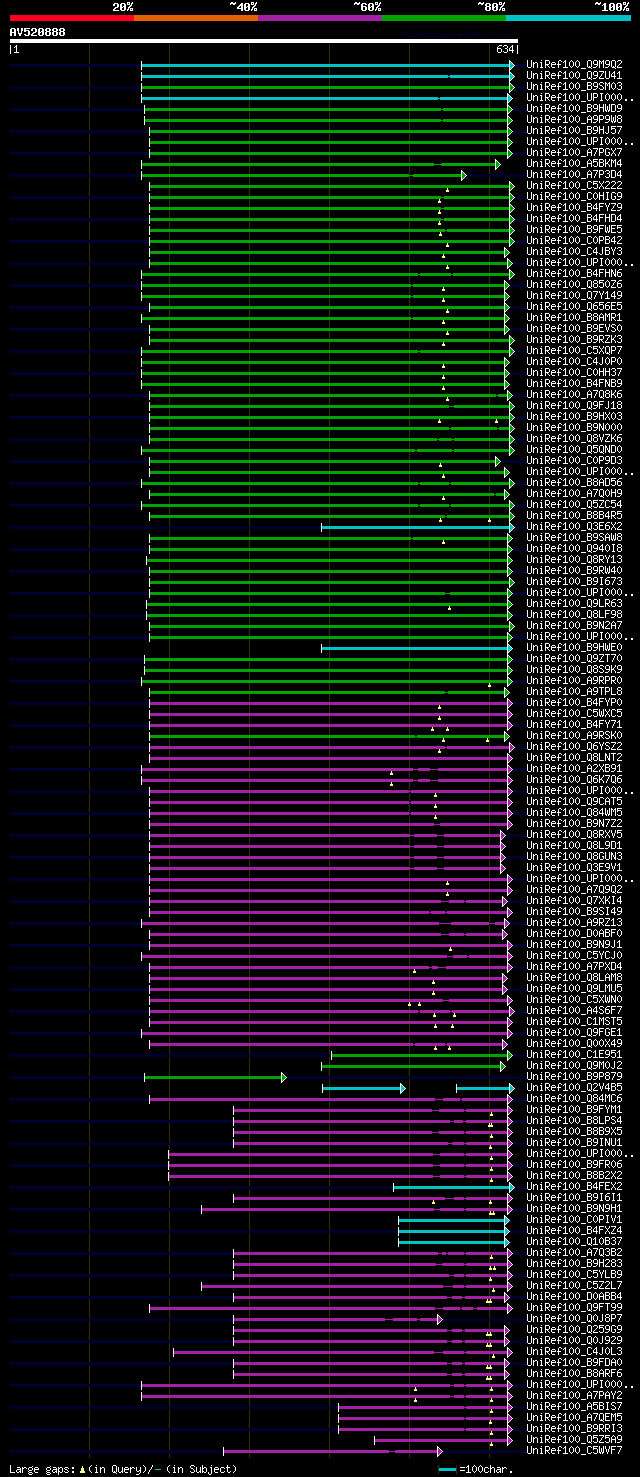Click the cyan alignment bar for Q9M9Q2
The height and width of the screenshot is (1477, 640).
[x=328, y=65]
